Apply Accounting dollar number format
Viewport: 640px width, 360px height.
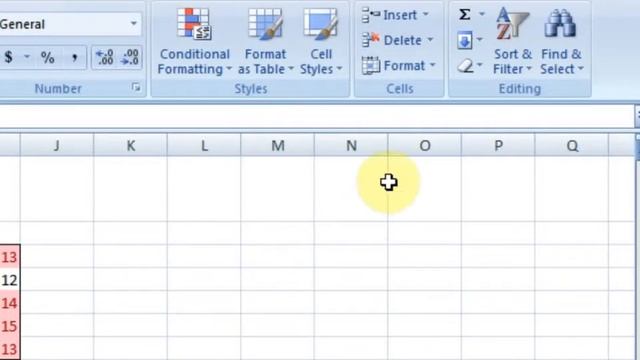(9, 58)
